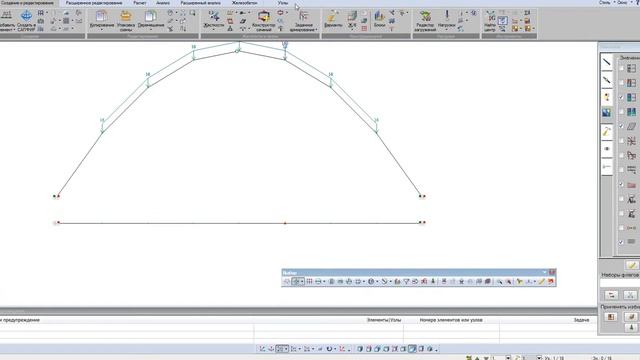This screenshot has height=360, width=640.
Task: Expand the Жесткости dropdown arrow
Action: (214, 30)
